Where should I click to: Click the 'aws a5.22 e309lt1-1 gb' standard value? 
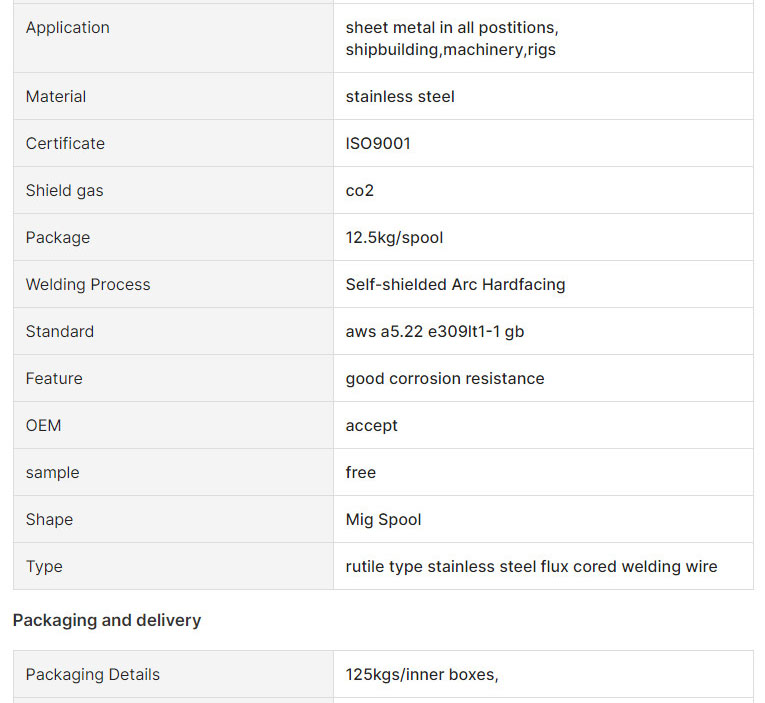pos(435,332)
